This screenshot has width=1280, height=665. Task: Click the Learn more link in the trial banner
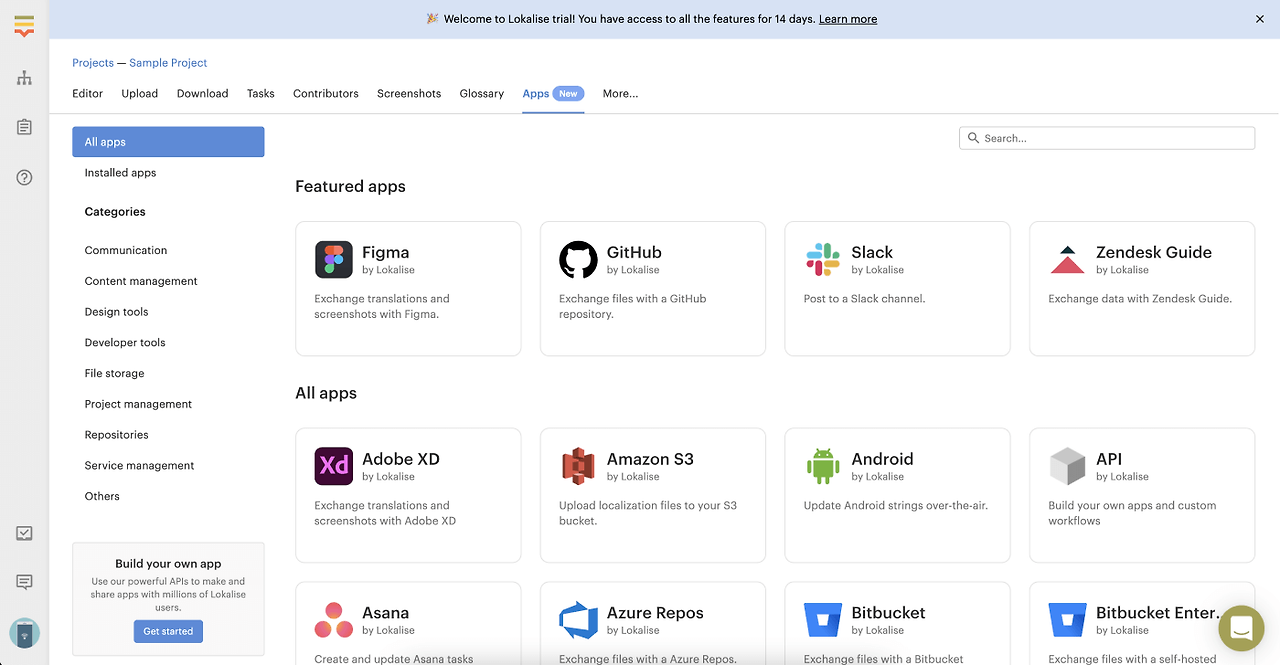point(847,18)
